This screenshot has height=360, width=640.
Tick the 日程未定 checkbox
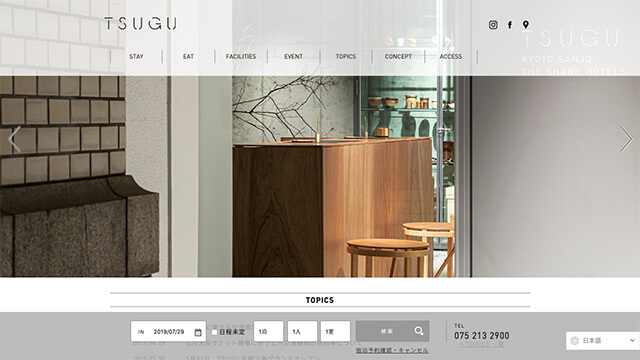214,332
